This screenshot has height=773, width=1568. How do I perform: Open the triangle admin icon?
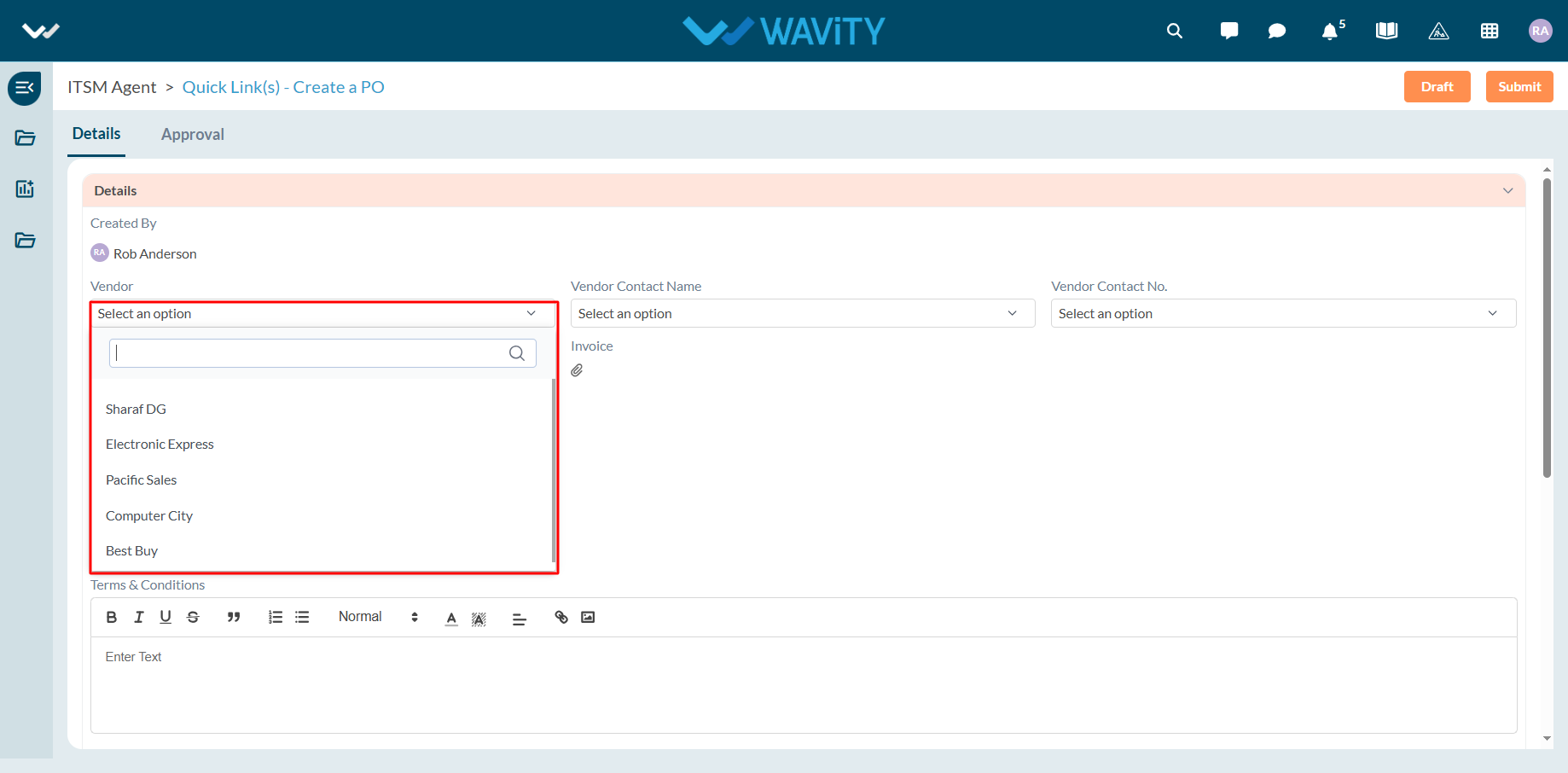pyautogui.click(x=1438, y=32)
